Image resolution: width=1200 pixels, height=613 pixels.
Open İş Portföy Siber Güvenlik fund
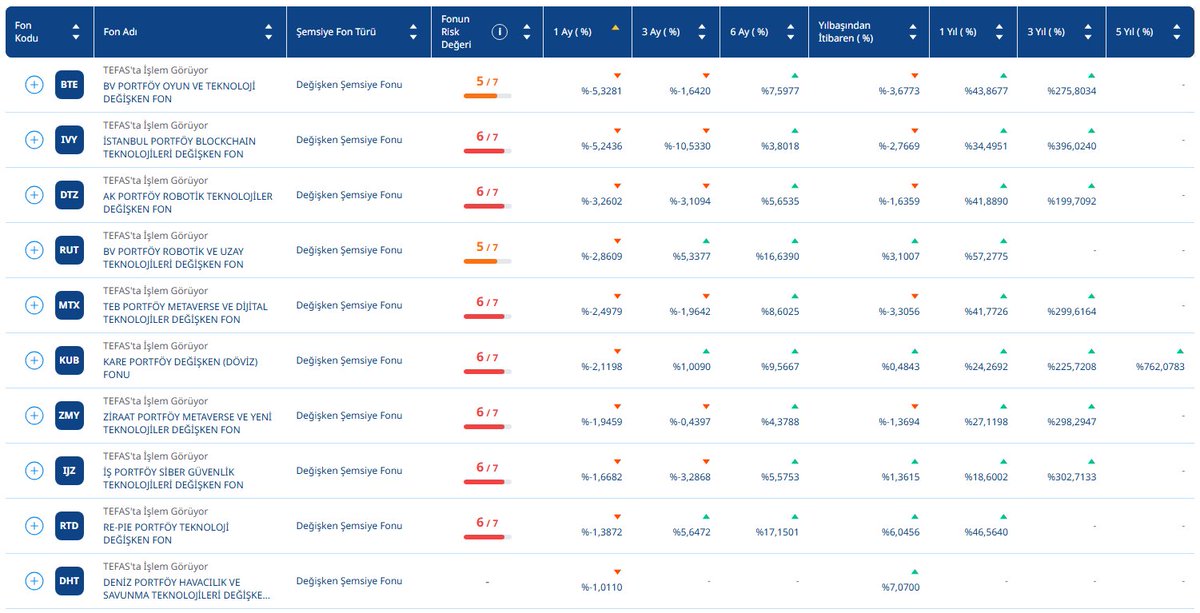tap(174, 477)
